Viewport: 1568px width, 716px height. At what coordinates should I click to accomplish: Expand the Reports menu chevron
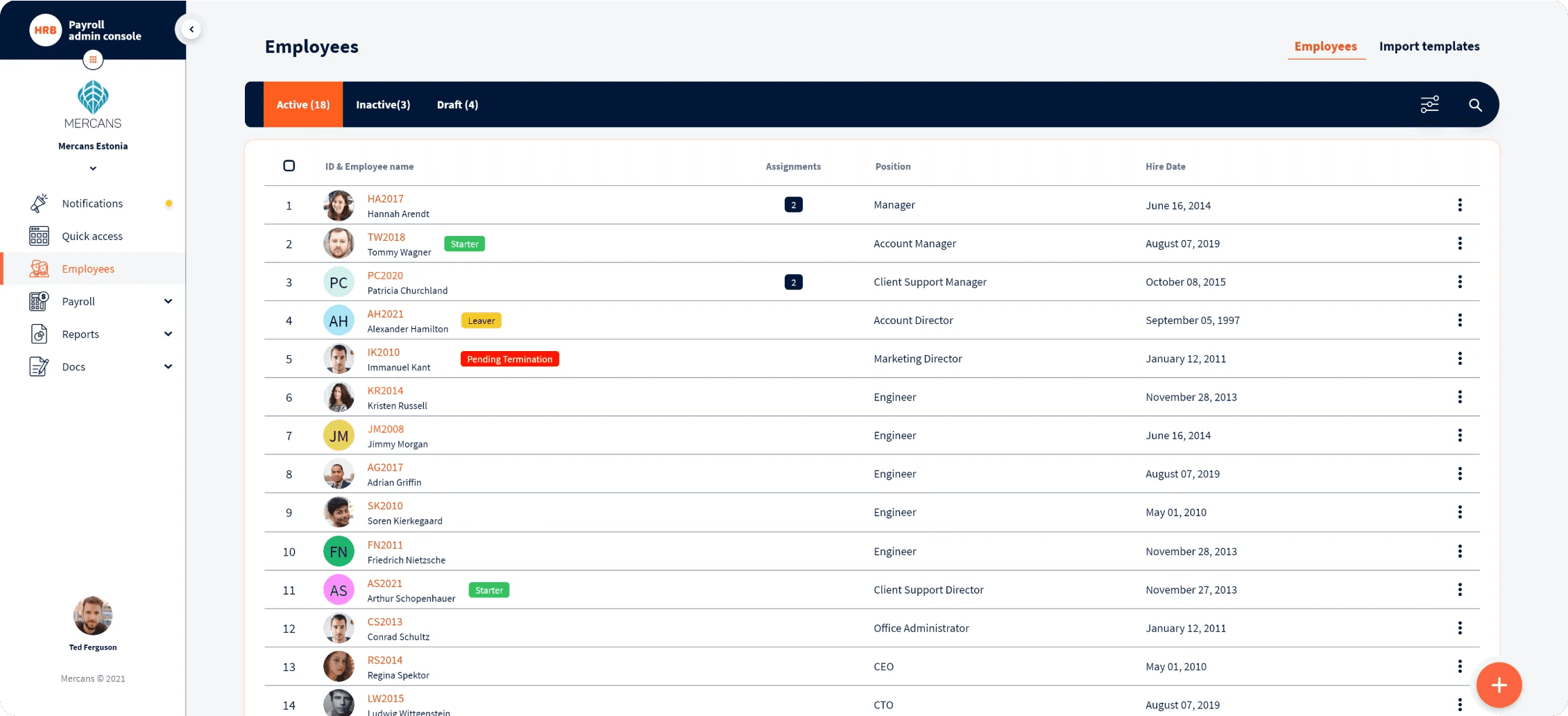[168, 334]
